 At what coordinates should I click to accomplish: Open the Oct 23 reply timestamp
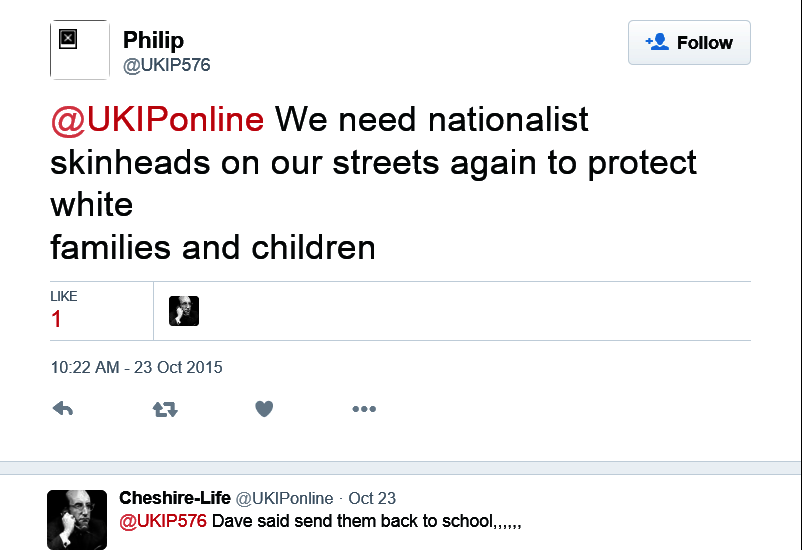(372, 498)
